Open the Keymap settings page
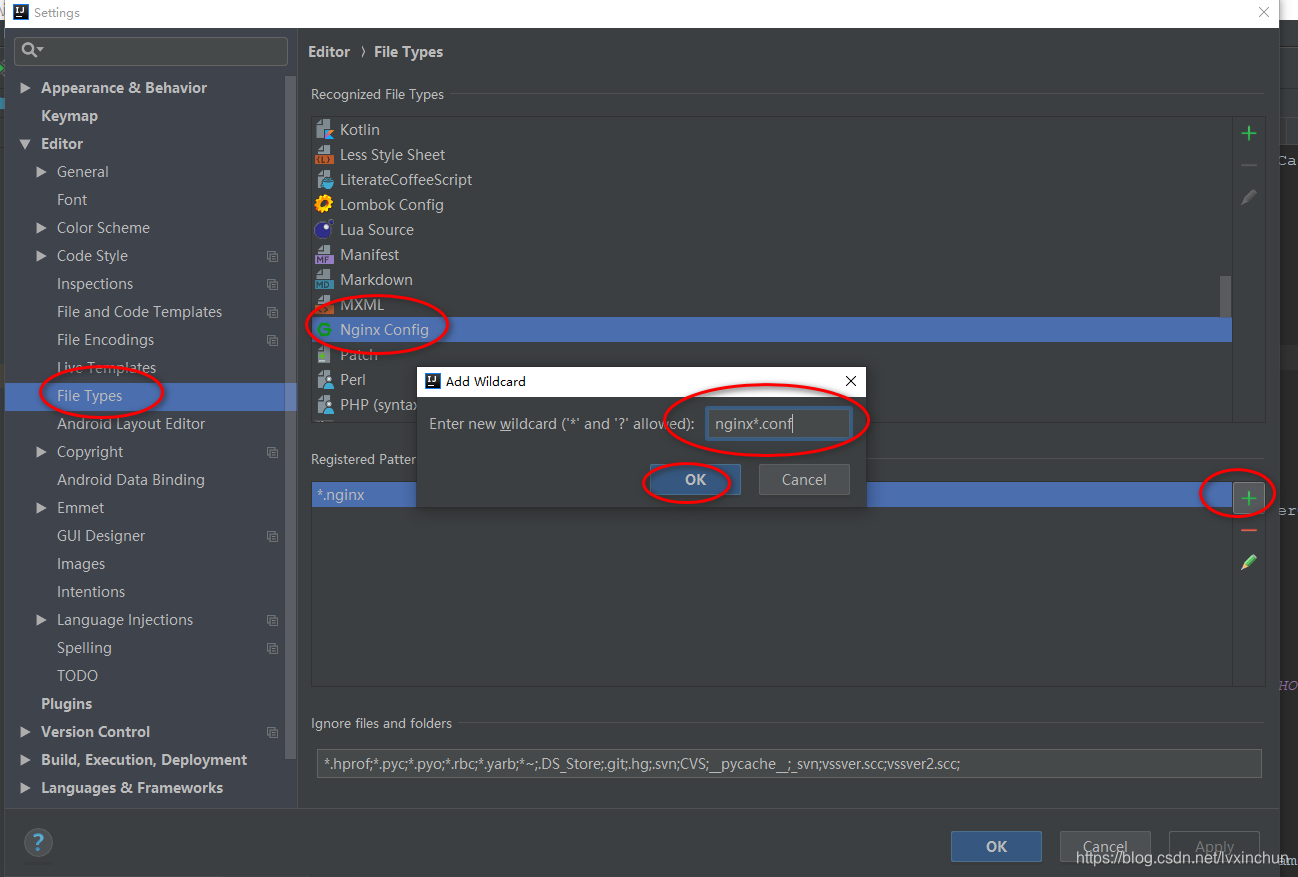 click(x=69, y=116)
